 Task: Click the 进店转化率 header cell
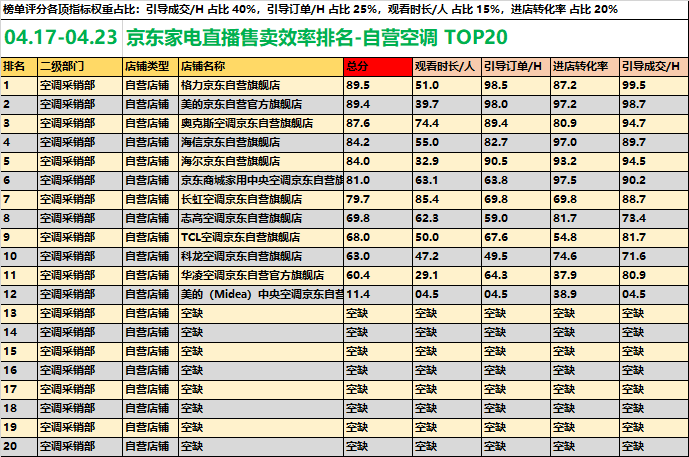click(585, 66)
